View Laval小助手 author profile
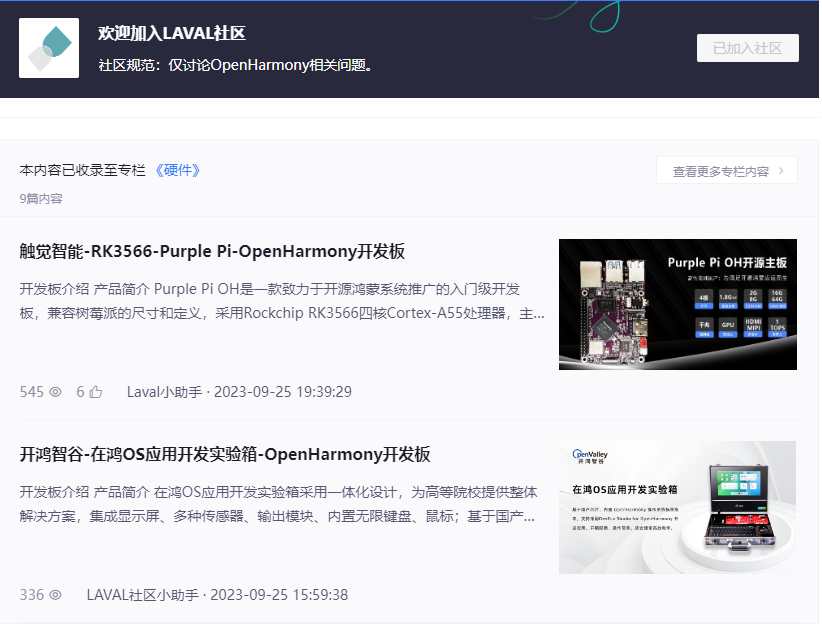822x629 pixels. pos(163,391)
